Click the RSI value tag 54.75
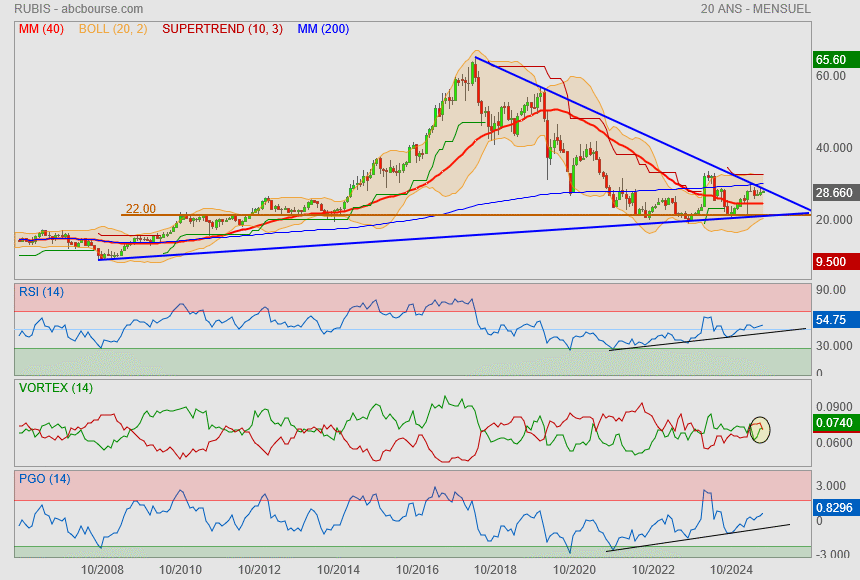 pyautogui.click(x=834, y=320)
